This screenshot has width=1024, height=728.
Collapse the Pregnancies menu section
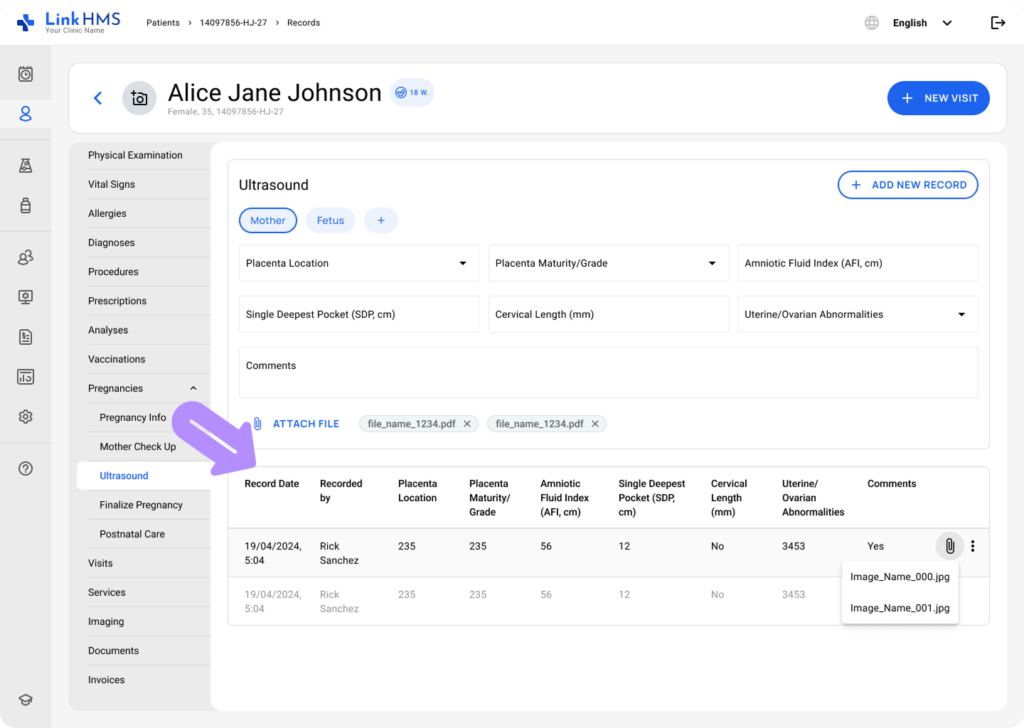[193, 389]
